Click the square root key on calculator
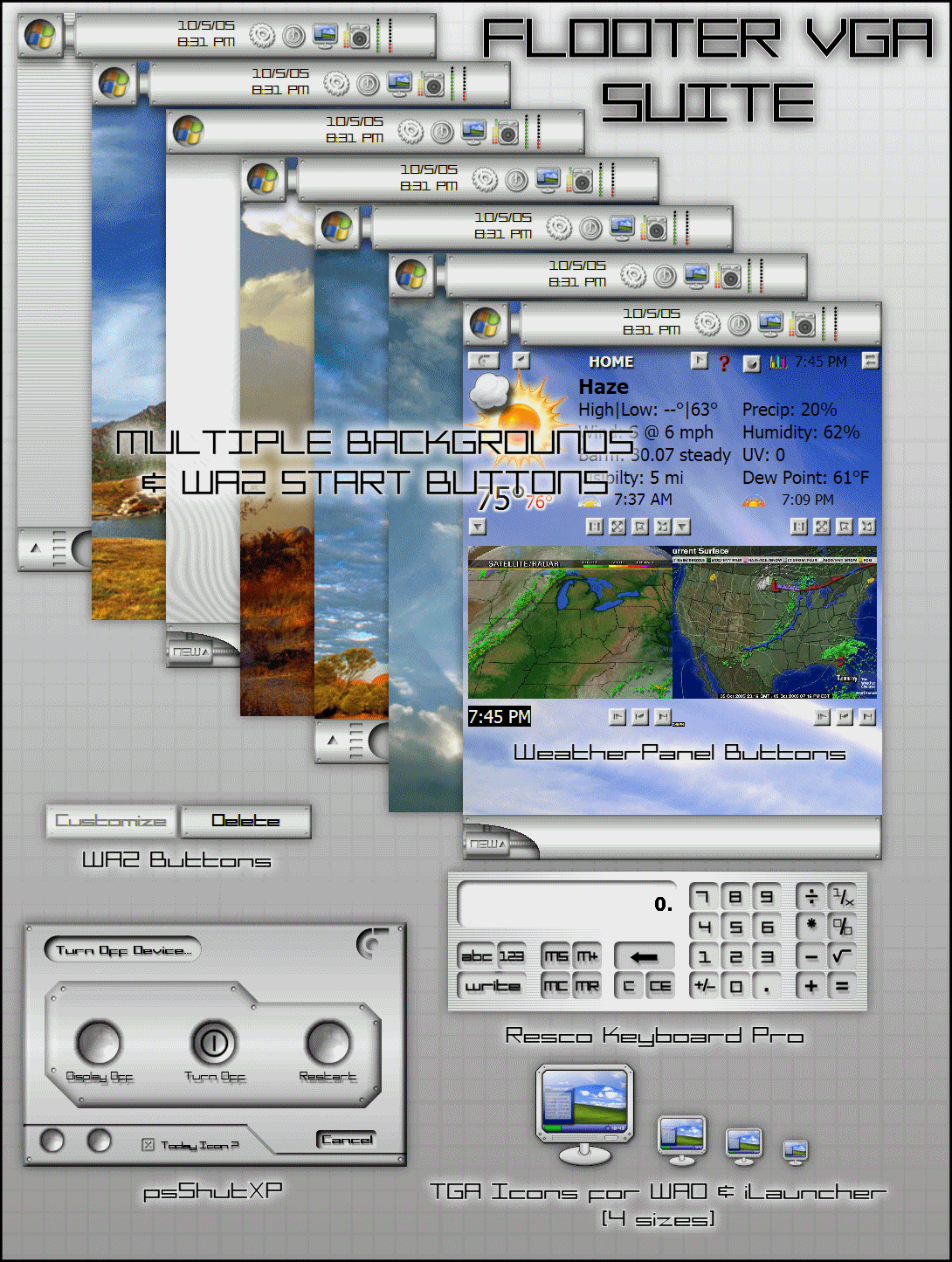The height and width of the screenshot is (1262, 952). 843,956
